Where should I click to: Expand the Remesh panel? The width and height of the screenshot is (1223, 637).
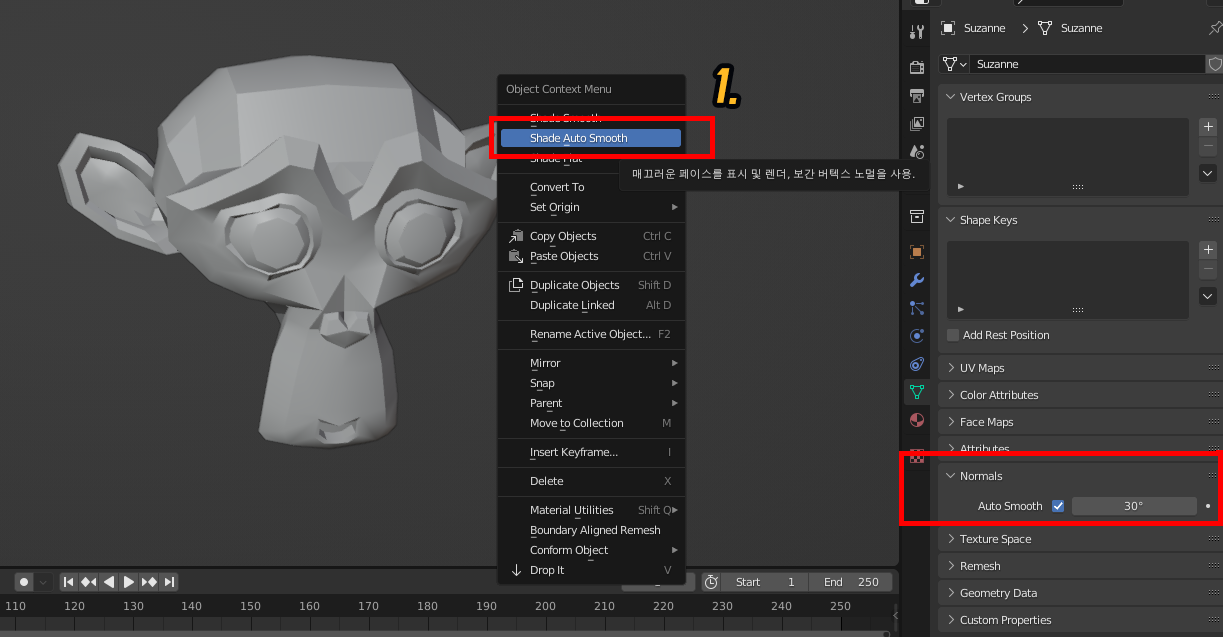(951, 566)
